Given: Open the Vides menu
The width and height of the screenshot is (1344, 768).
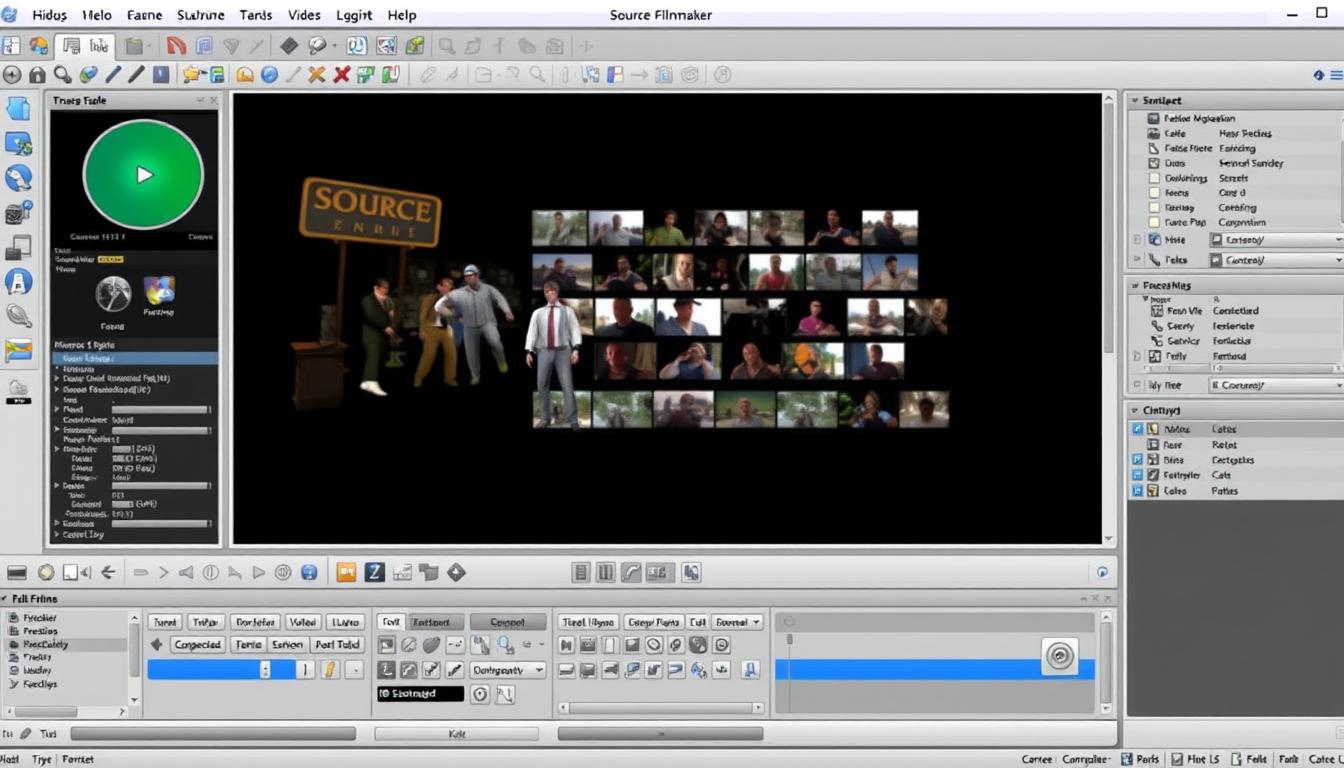Looking at the screenshot, I should [x=304, y=15].
